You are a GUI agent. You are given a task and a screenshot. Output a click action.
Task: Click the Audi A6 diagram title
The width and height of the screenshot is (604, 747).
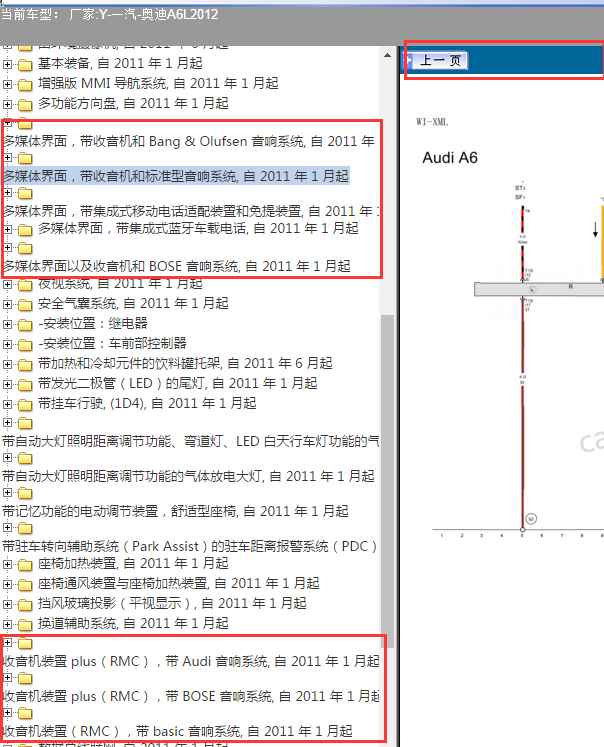[450, 158]
